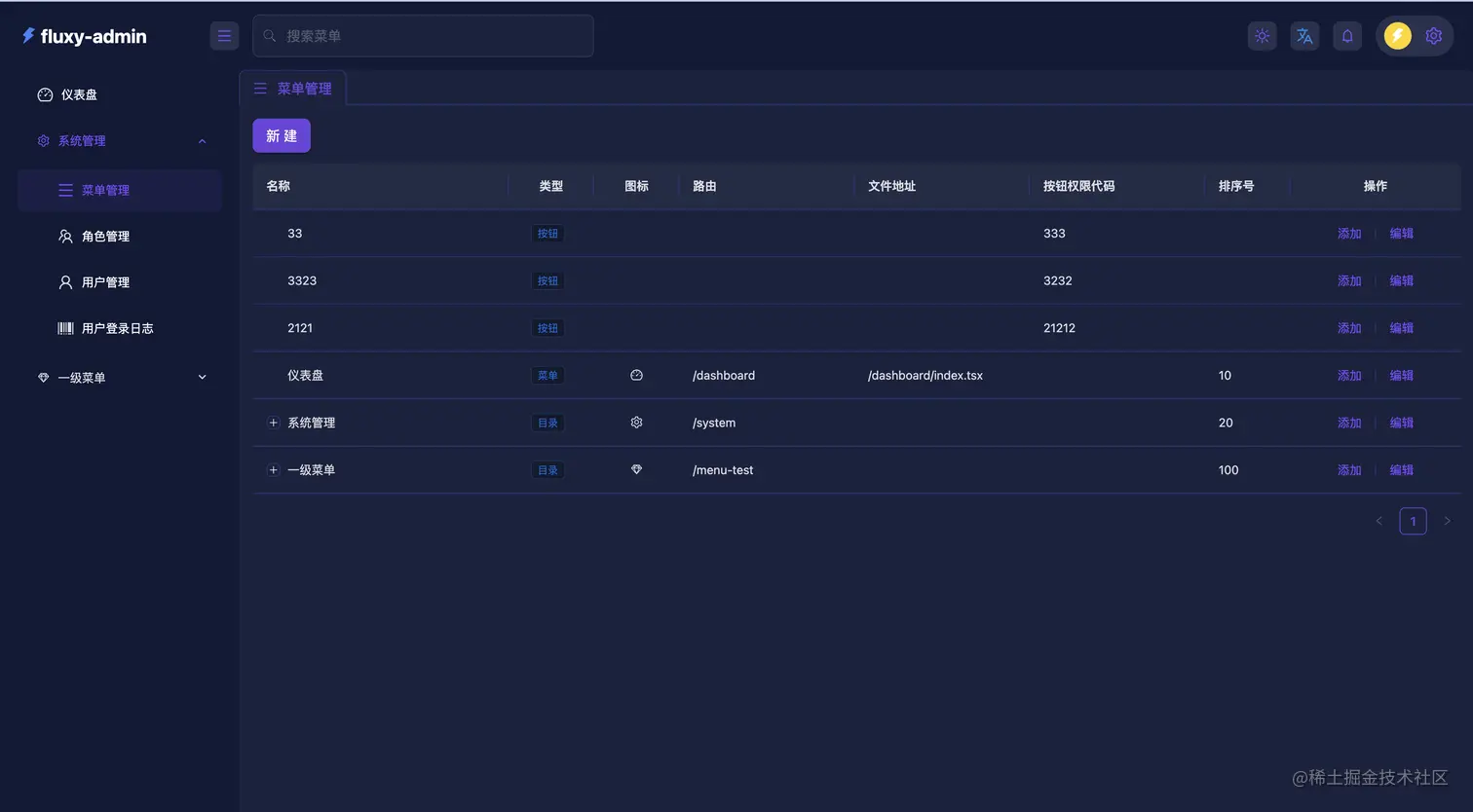Screen dimensions: 1473x812
Task: Select 菜单管理 in the sidebar
Action: coord(120,191)
